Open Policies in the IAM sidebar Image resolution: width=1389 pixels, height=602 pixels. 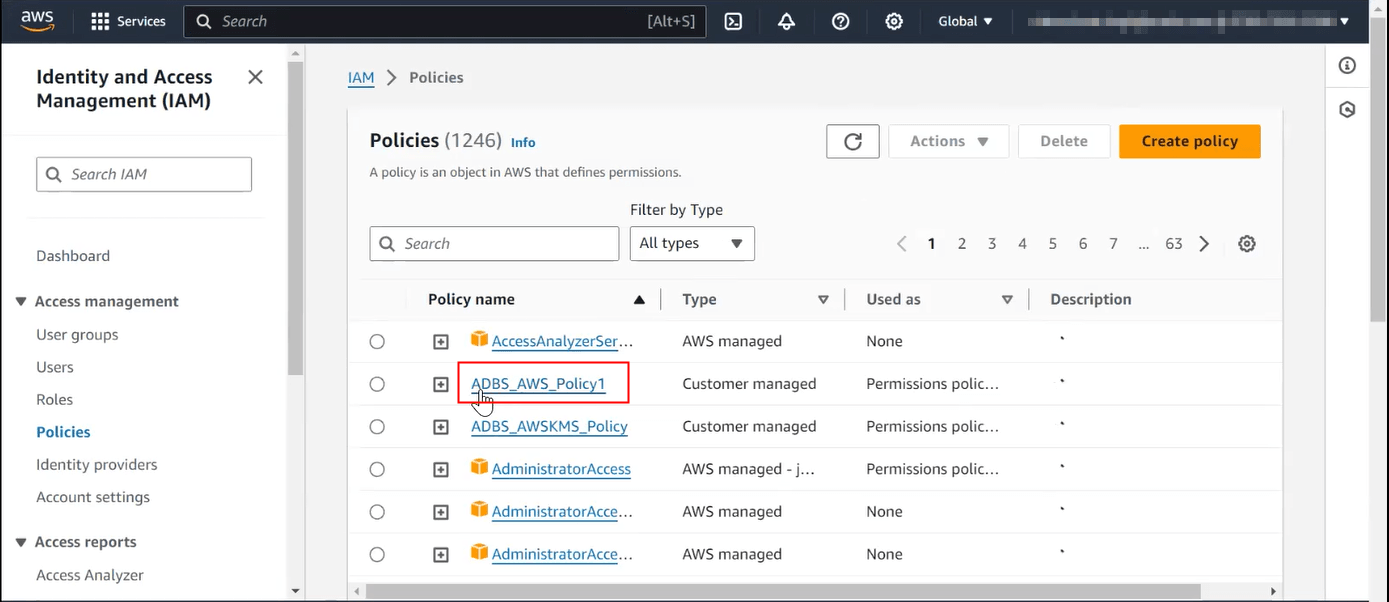(63, 431)
